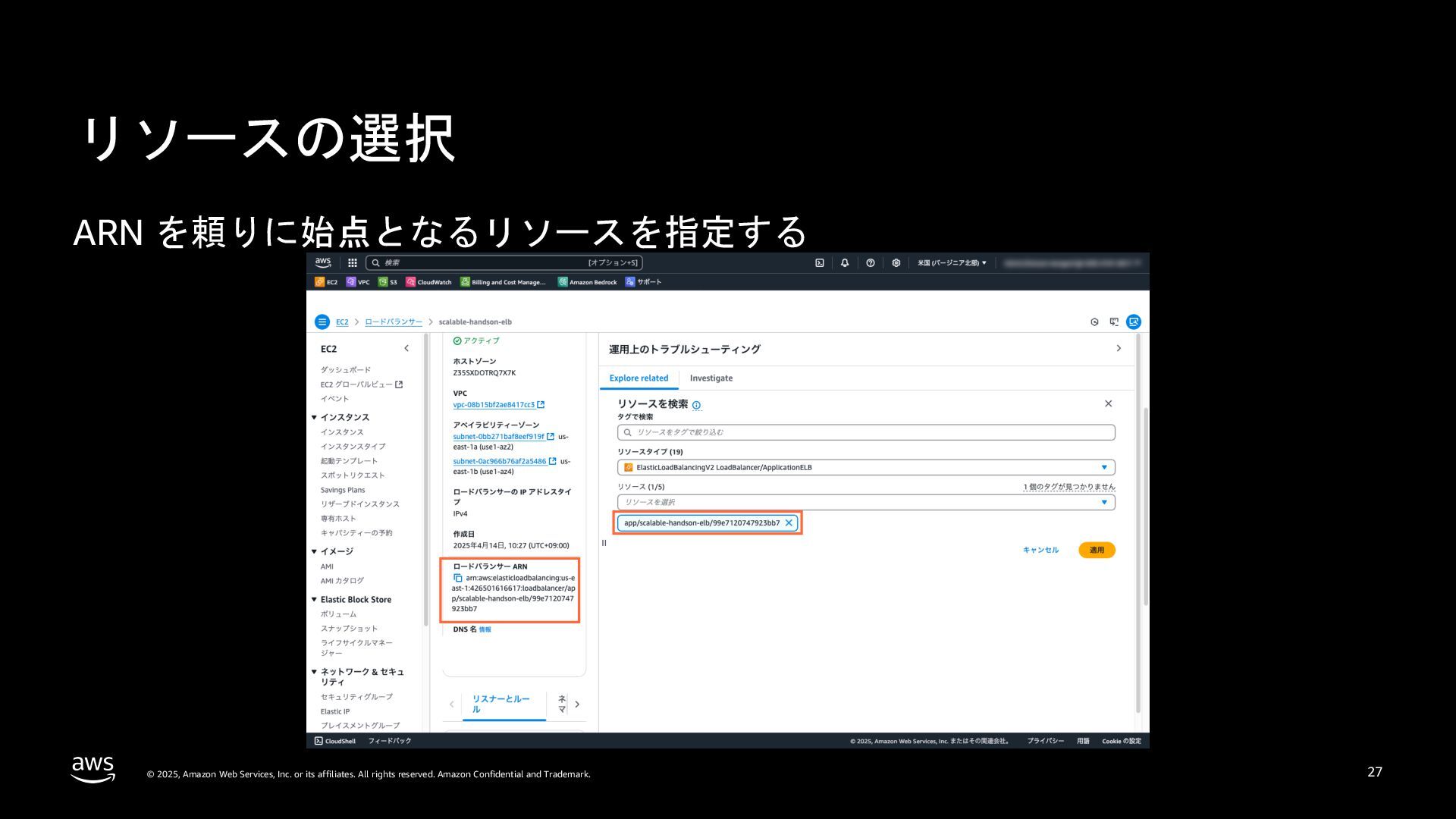Open the resource type dropdown
The height and width of the screenshot is (819, 1456).
[x=866, y=468]
